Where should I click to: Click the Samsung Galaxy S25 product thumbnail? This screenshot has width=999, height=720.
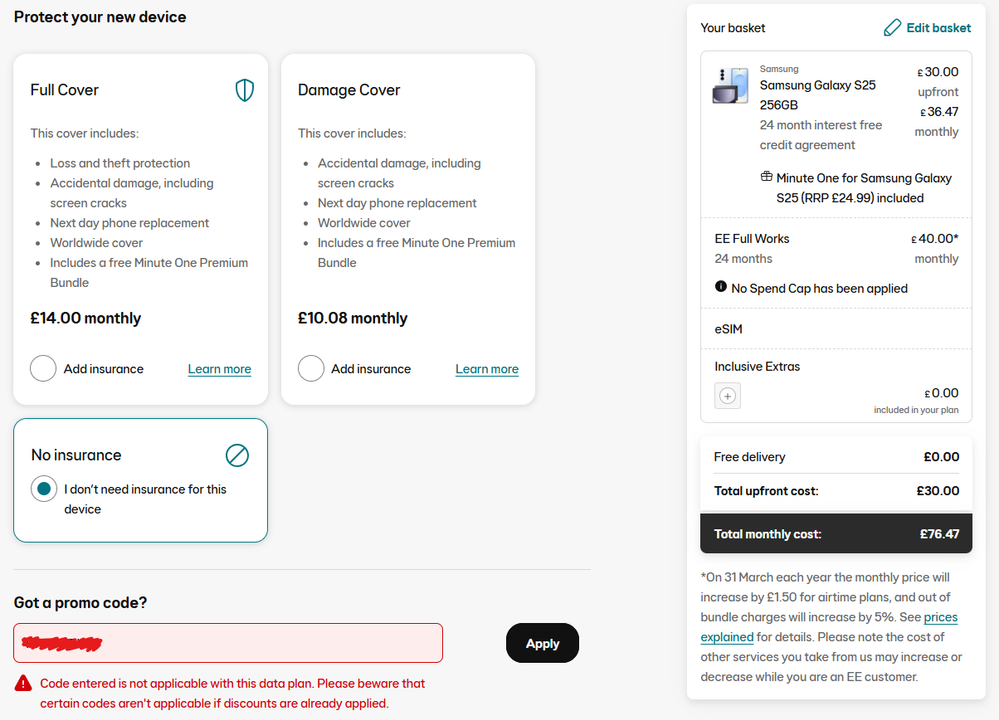point(730,85)
